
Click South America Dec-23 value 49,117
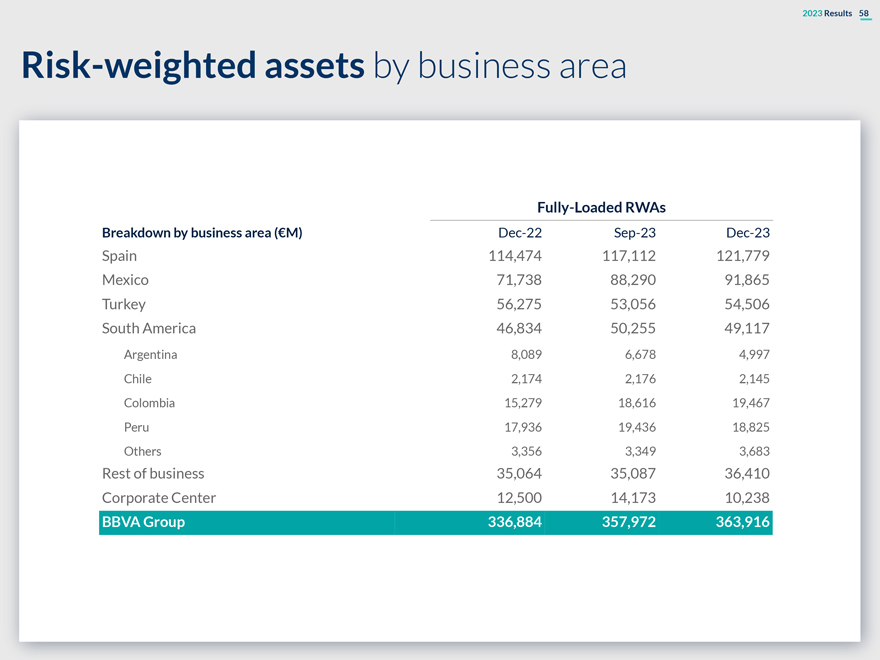[746, 328]
